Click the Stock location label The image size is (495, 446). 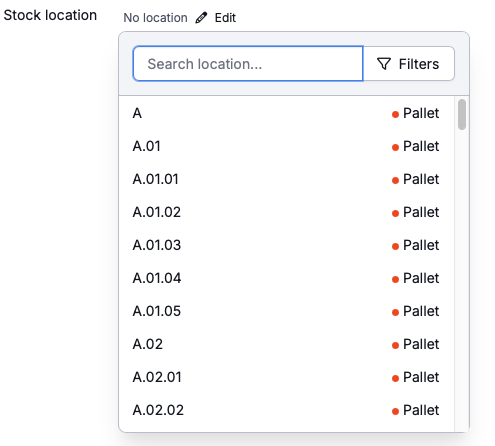point(50,15)
